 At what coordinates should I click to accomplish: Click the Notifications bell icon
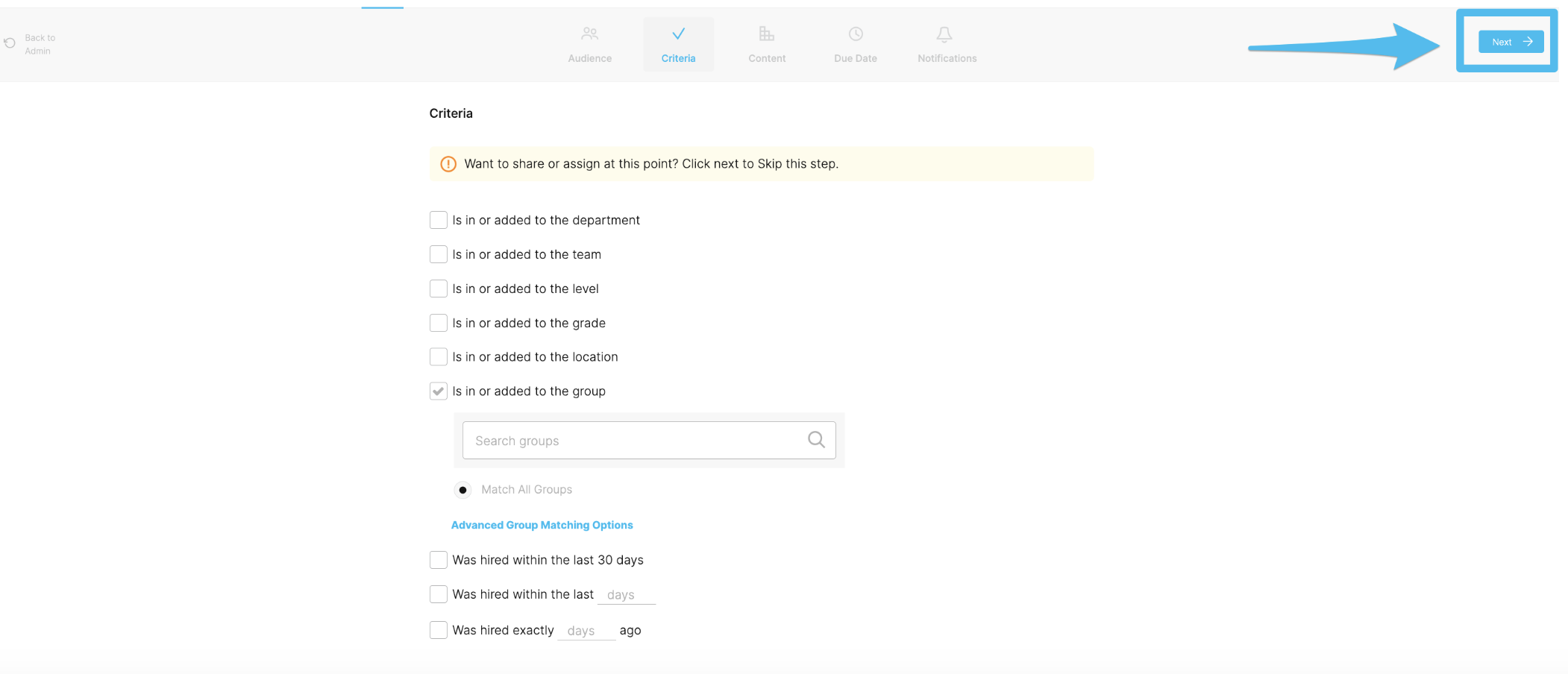tap(944, 34)
